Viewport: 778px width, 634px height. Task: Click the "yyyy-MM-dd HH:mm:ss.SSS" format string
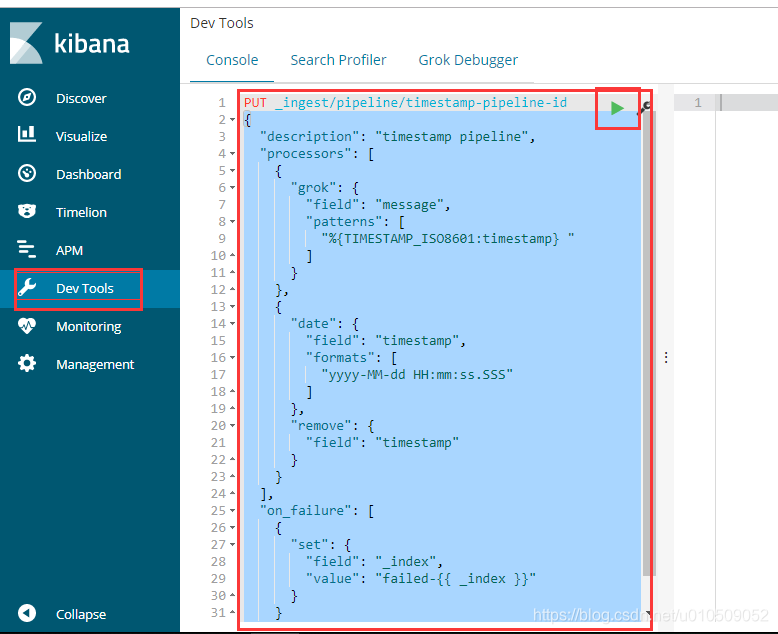click(x=417, y=375)
